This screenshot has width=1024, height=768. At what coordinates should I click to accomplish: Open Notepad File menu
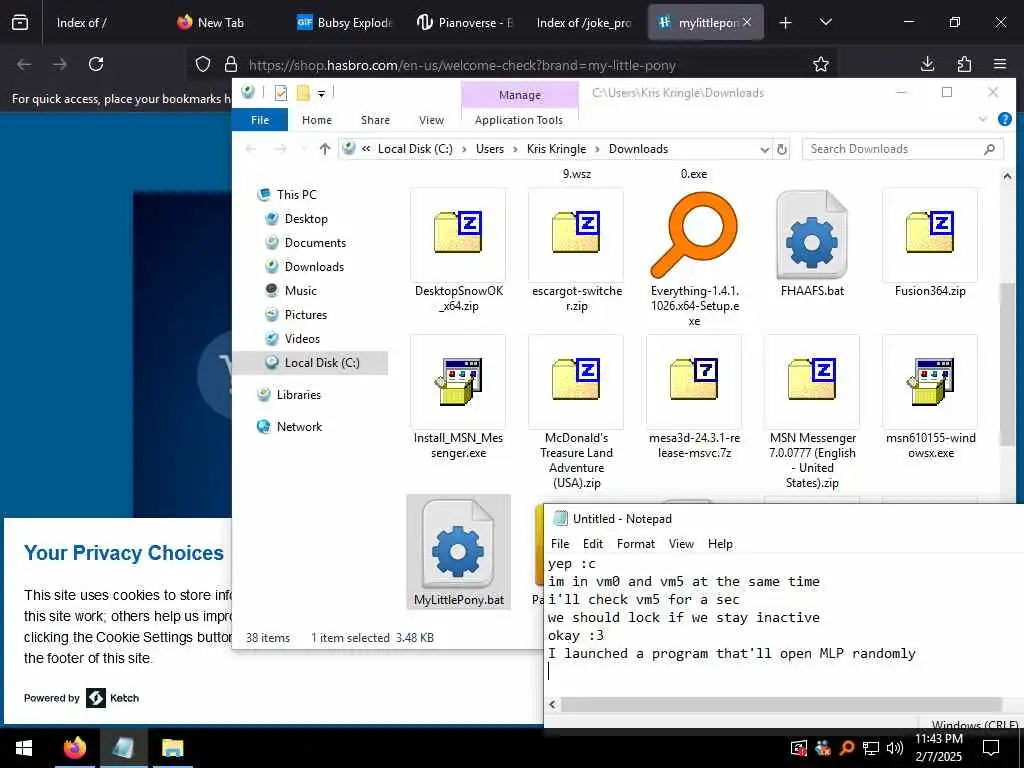(x=560, y=543)
